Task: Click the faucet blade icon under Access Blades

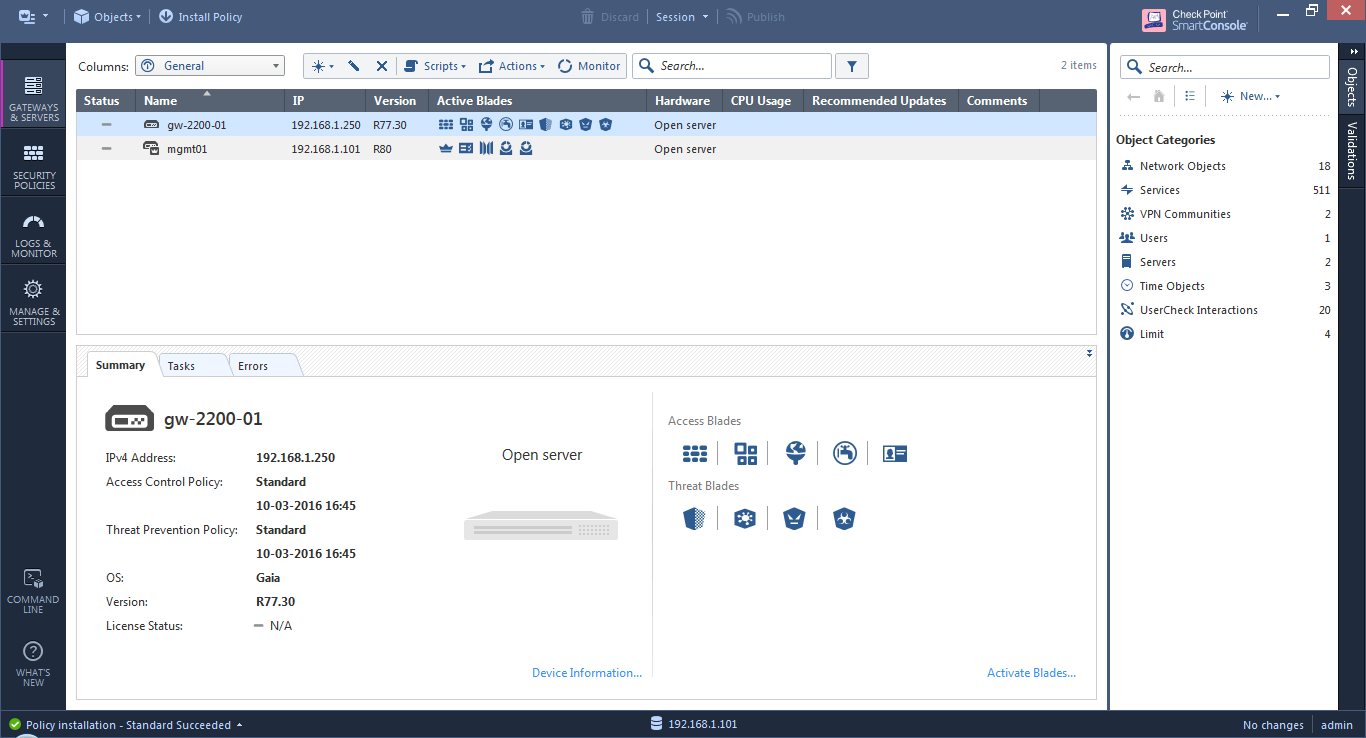Action: pyautogui.click(x=845, y=454)
